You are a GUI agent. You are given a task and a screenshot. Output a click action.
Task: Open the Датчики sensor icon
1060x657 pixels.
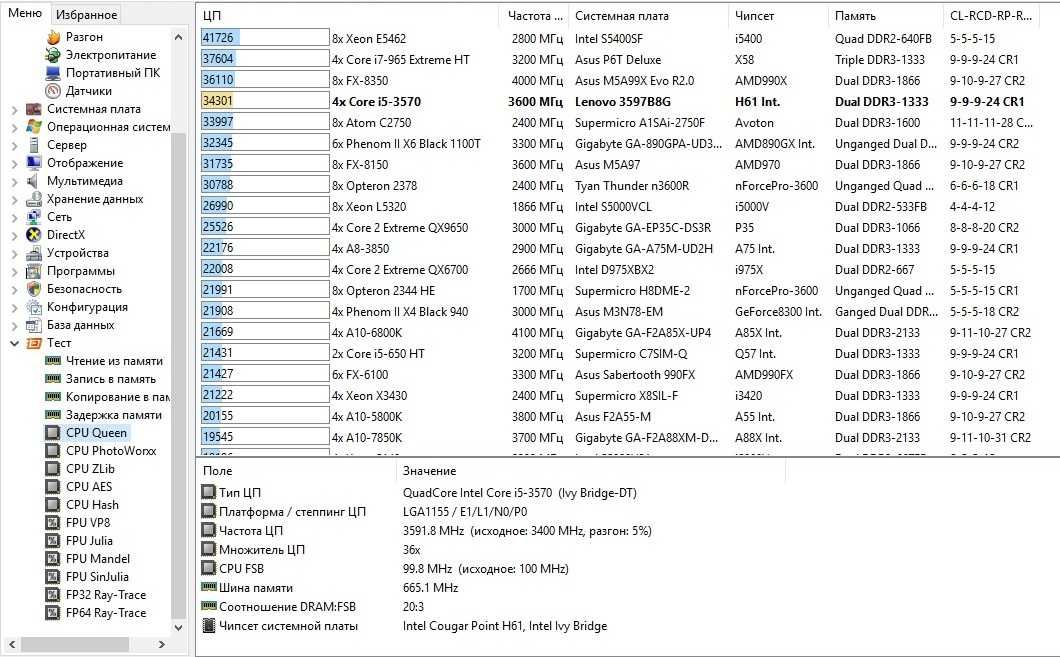(53, 91)
